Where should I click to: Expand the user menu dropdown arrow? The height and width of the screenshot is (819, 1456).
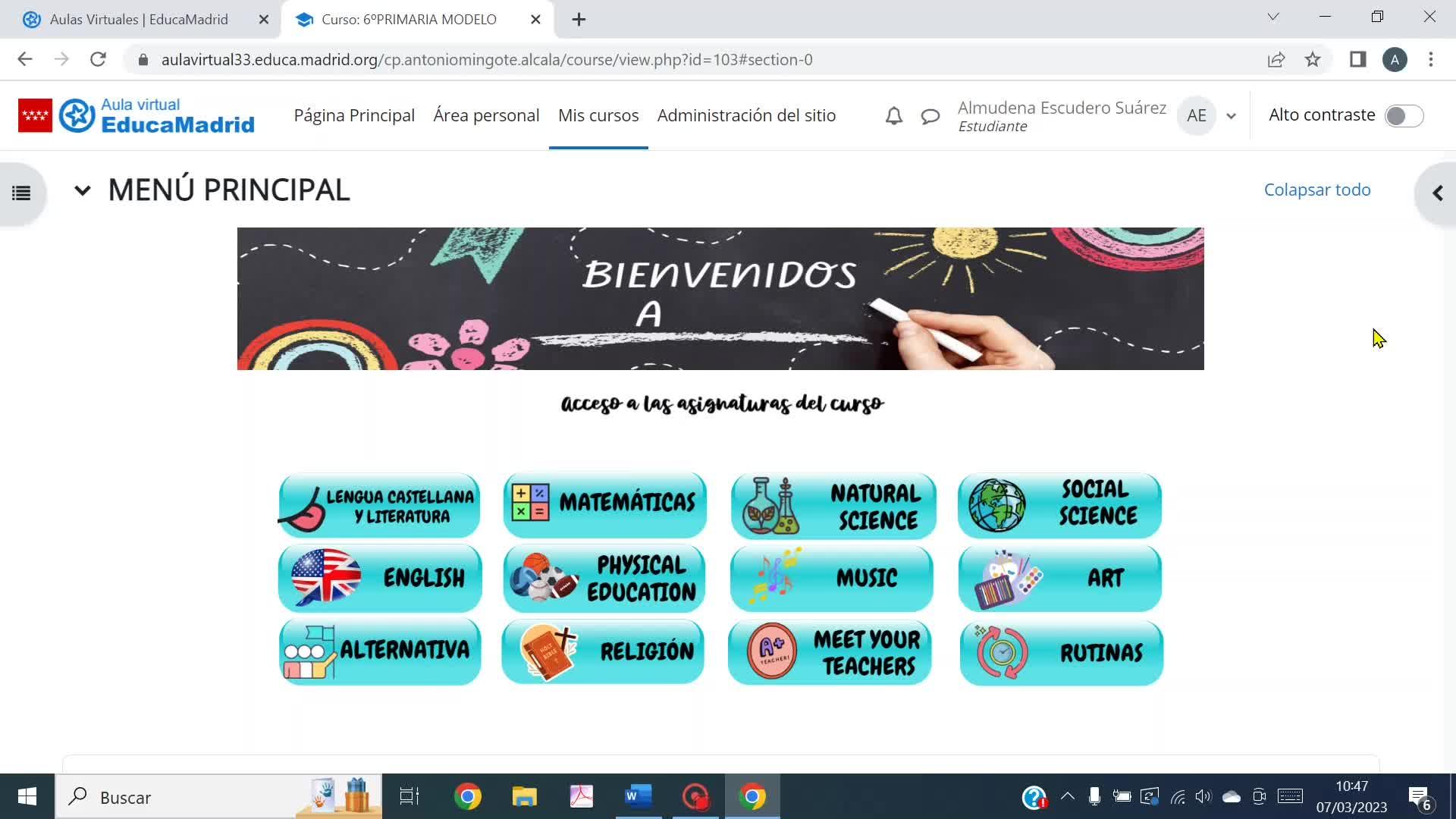click(1232, 116)
